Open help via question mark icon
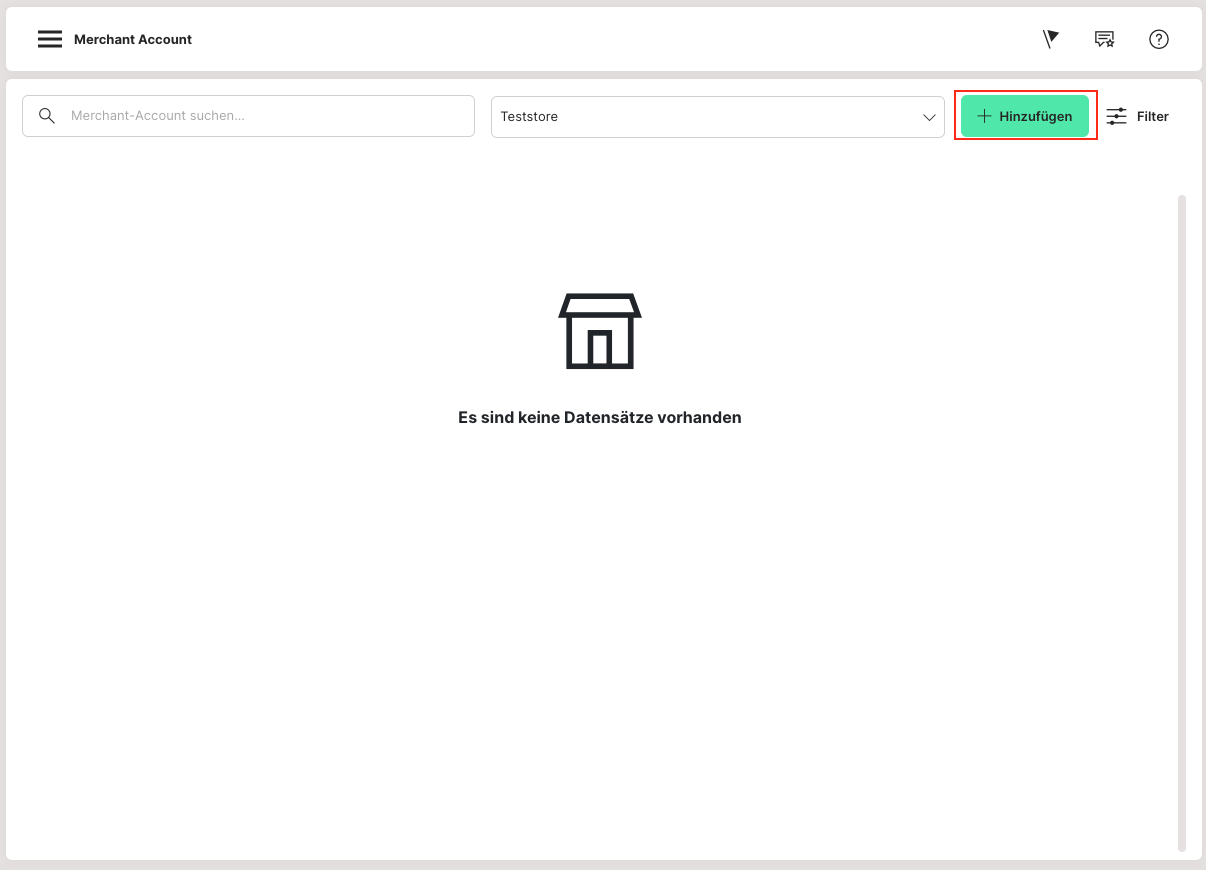Screen dimensions: 1206x870 [1158, 39]
